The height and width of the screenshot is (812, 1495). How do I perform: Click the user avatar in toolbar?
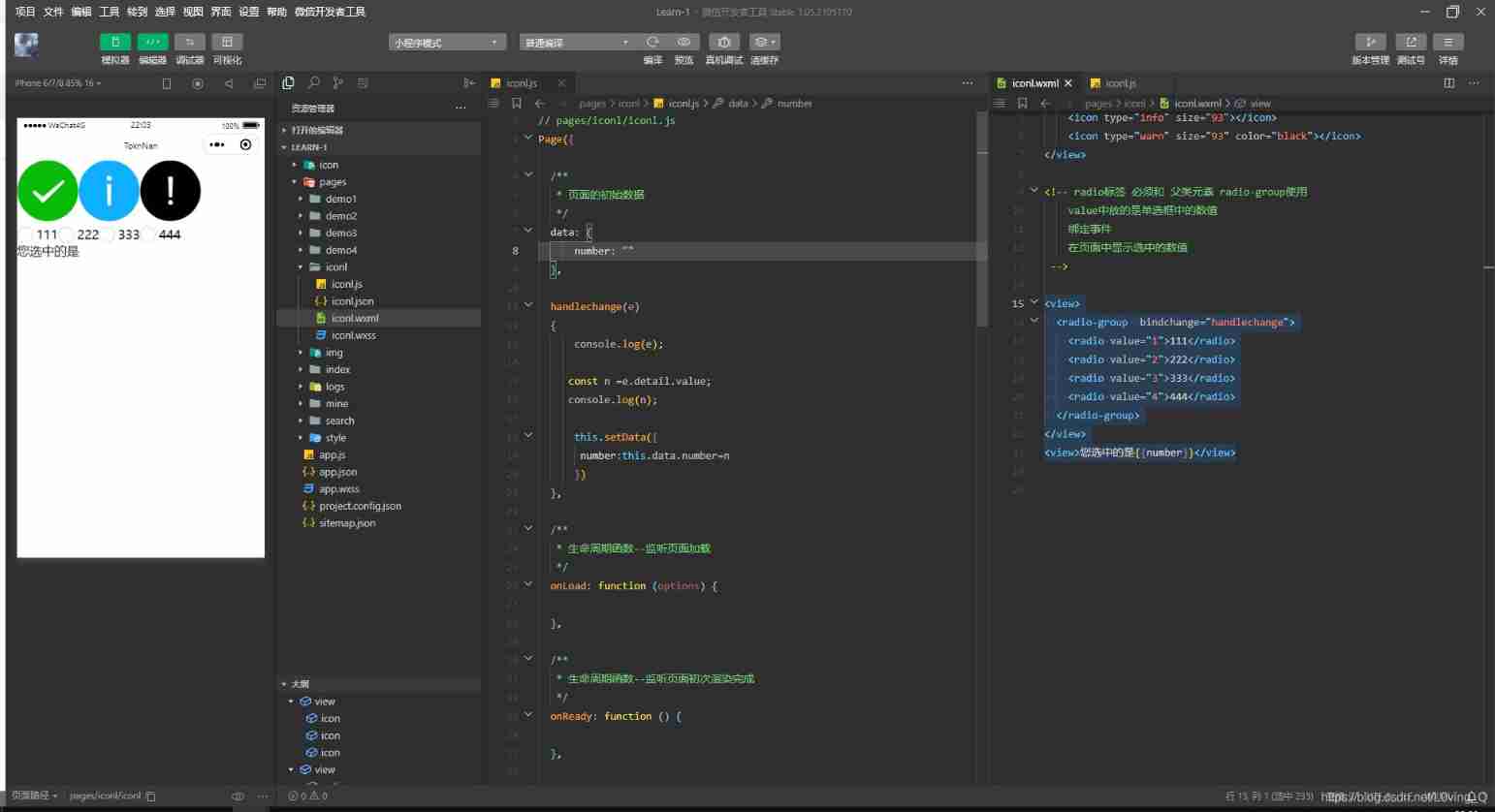coord(27,45)
